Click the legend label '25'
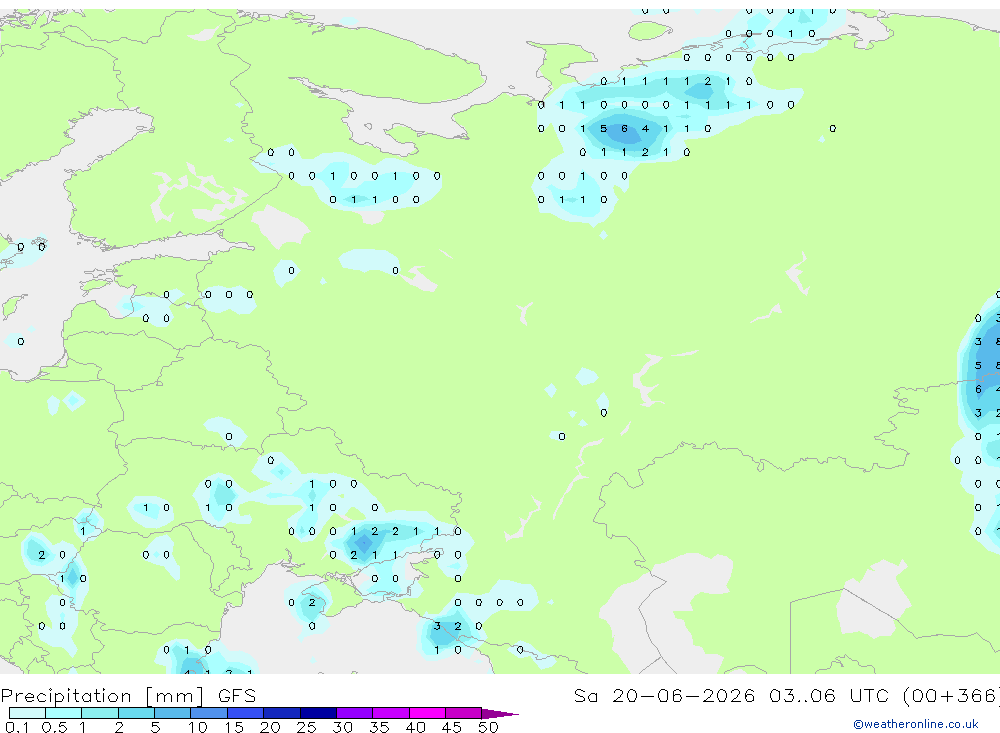The height and width of the screenshot is (733, 1000). [306, 727]
